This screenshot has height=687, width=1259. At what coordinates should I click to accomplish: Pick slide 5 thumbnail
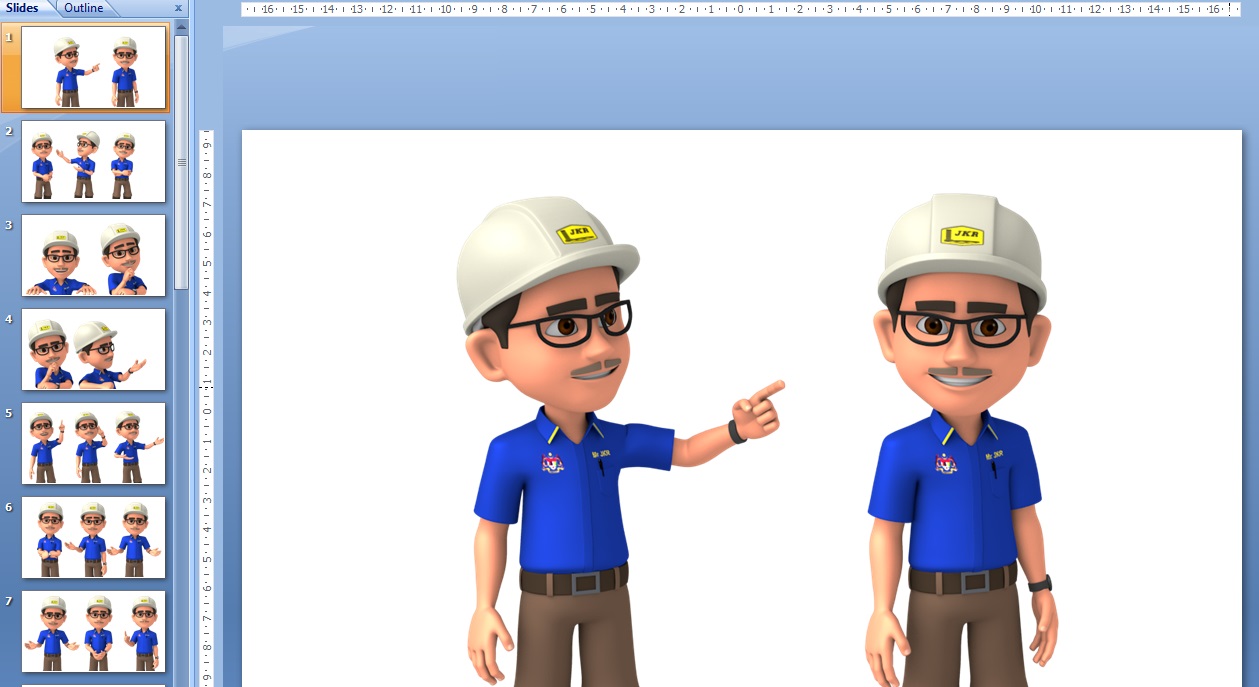tap(93, 443)
